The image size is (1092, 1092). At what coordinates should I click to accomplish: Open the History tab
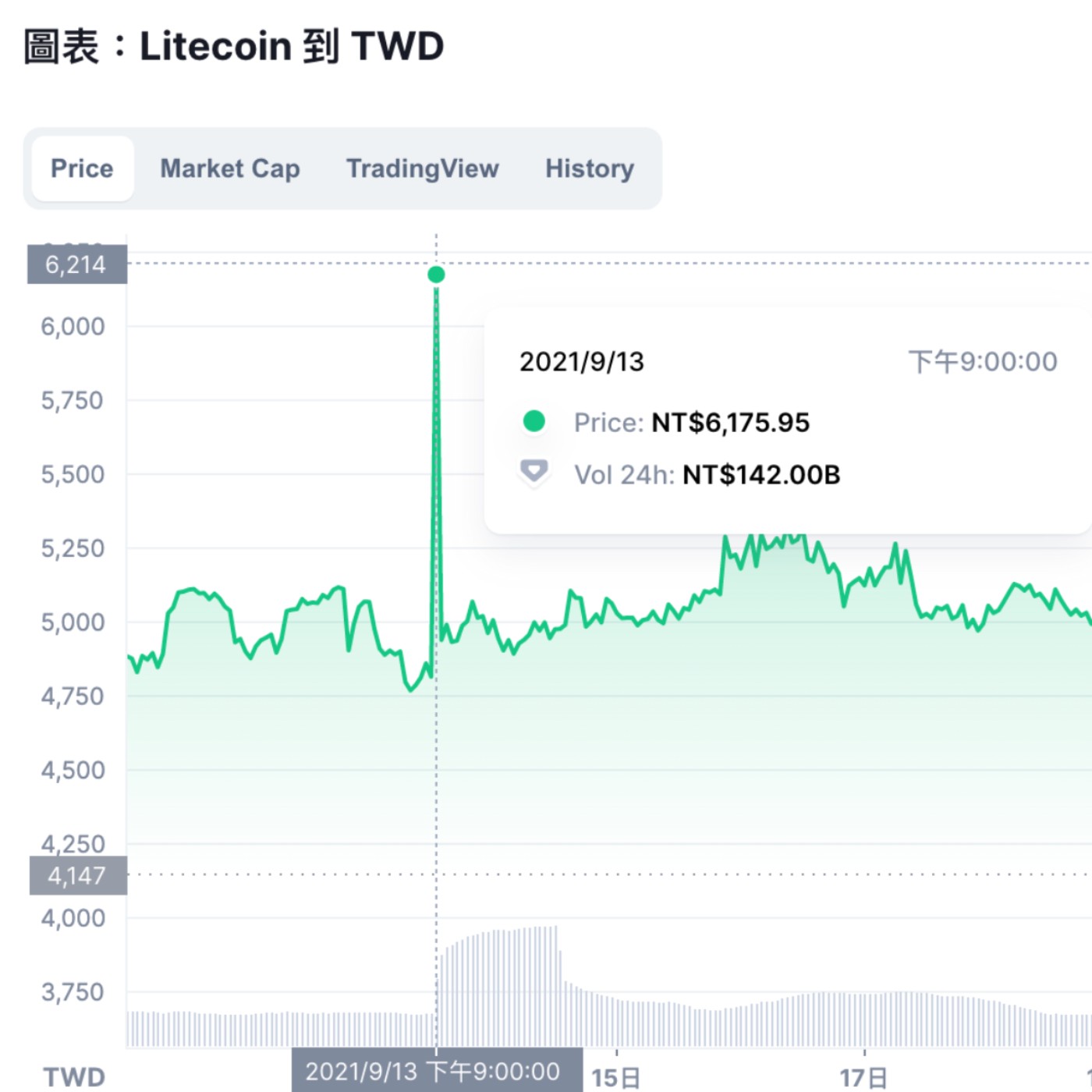click(x=590, y=168)
